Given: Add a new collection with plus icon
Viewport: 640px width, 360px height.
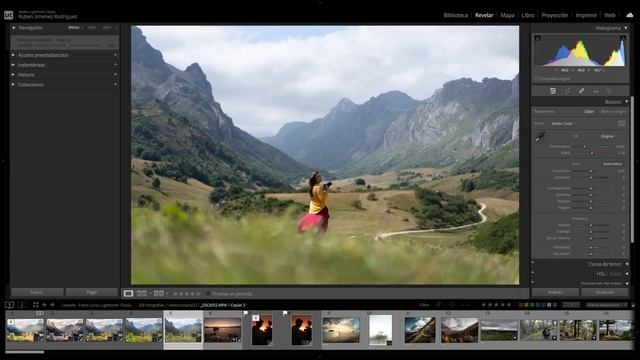Looking at the screenshot, I should tap(116, 84).
